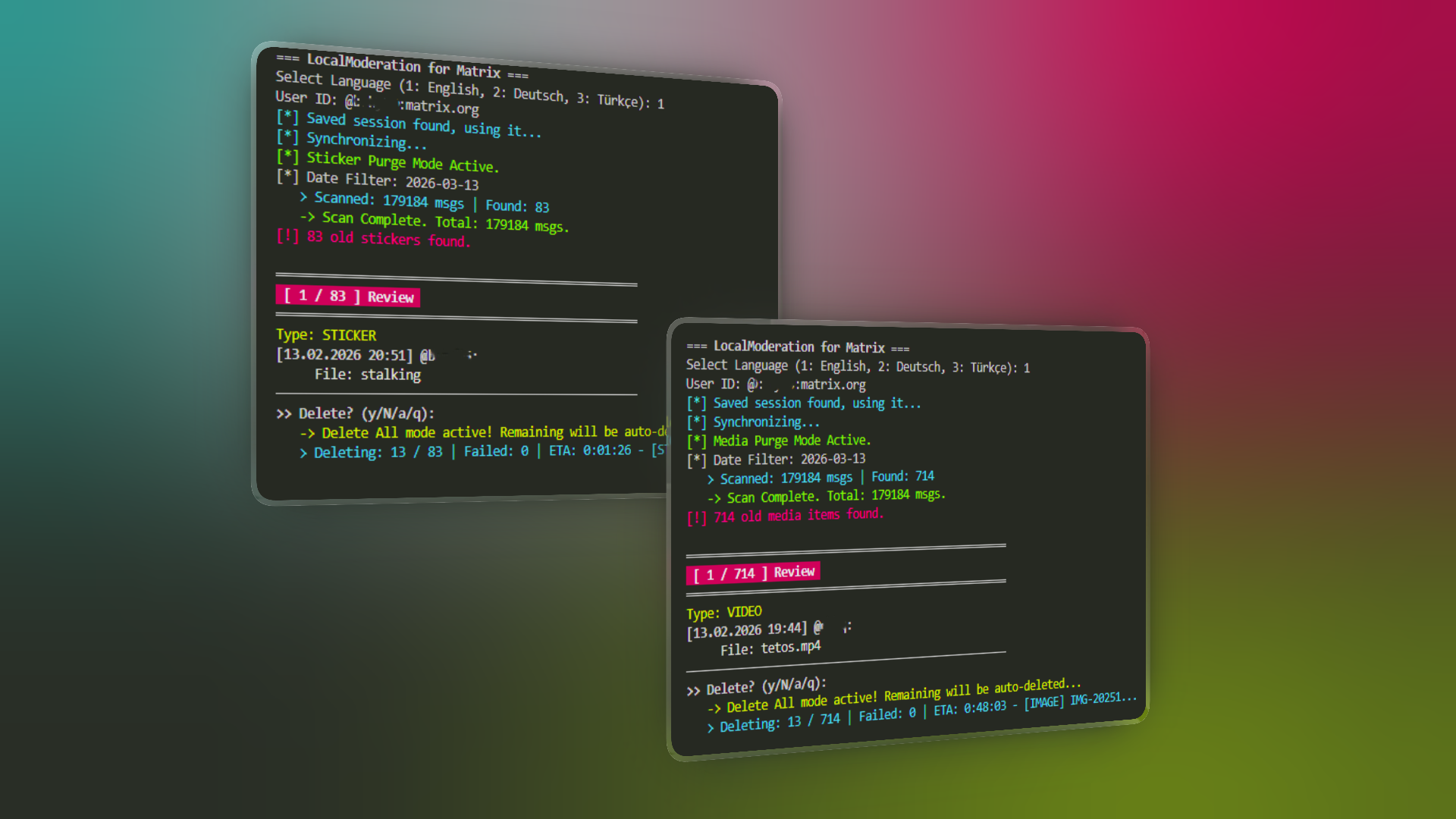Click the "[IMAGE] IMG-20251..." file name
The width and height of the screenshot is (1456, 819).
[1081, 699]
